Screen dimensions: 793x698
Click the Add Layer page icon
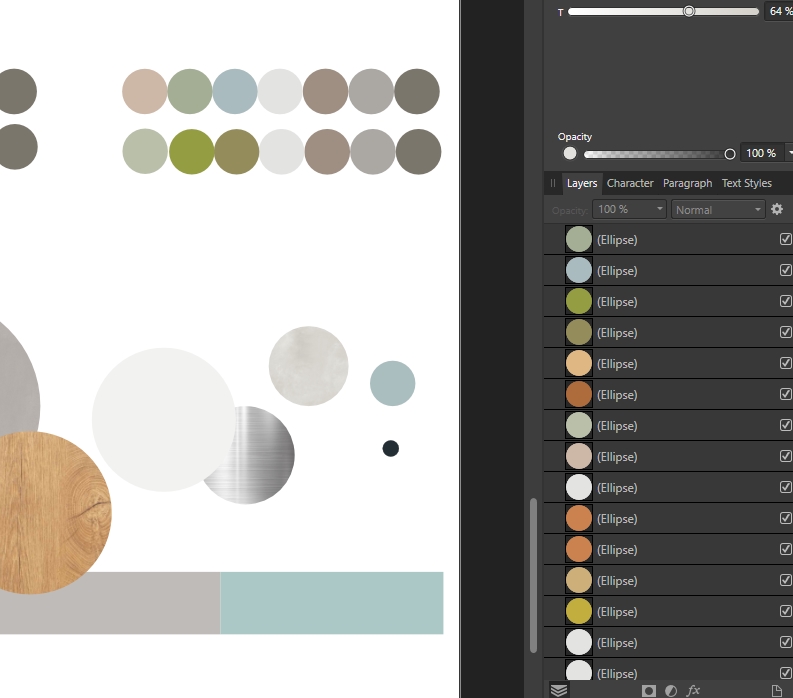point(776,690)
